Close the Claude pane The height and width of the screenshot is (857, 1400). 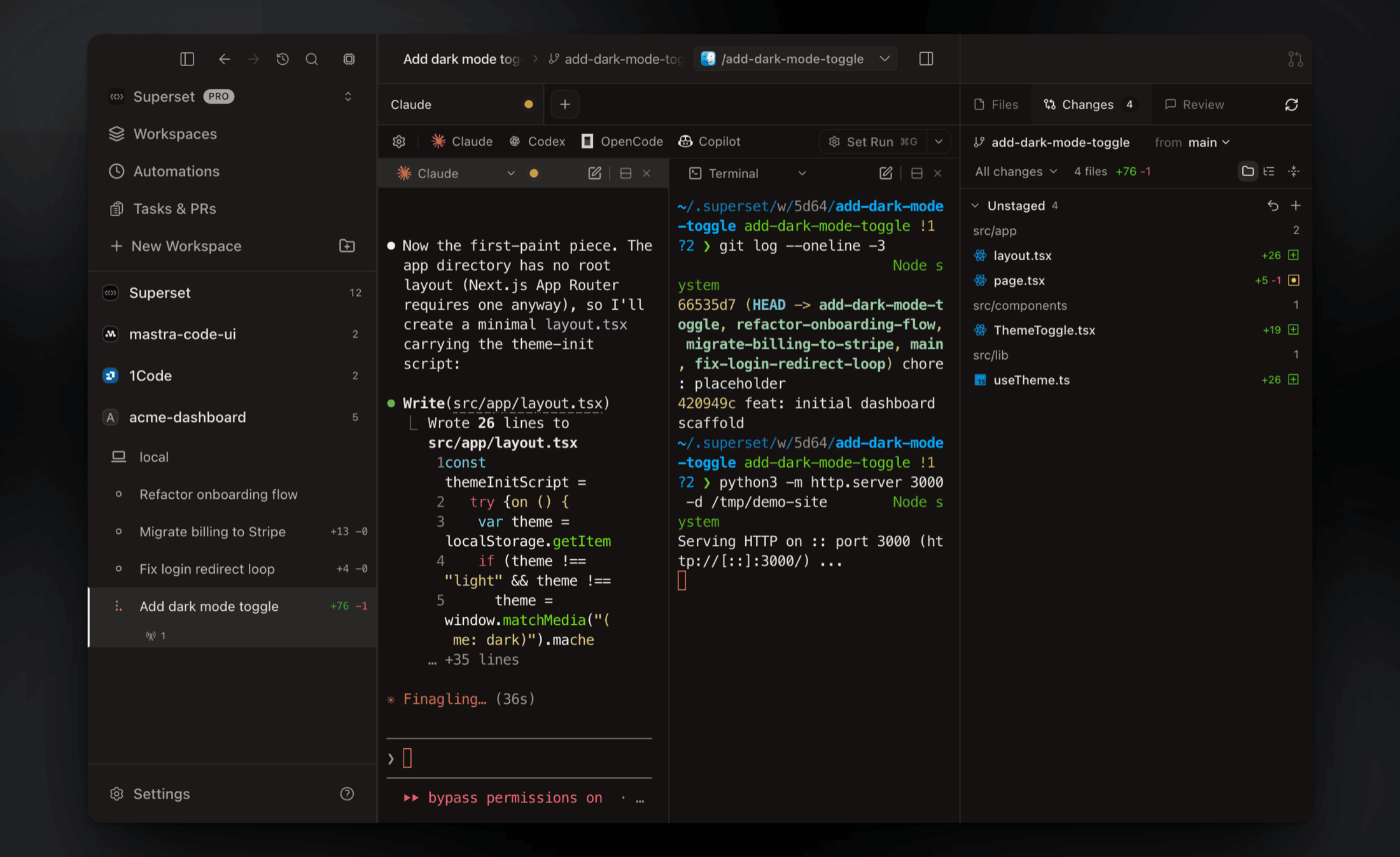(647, 173)
